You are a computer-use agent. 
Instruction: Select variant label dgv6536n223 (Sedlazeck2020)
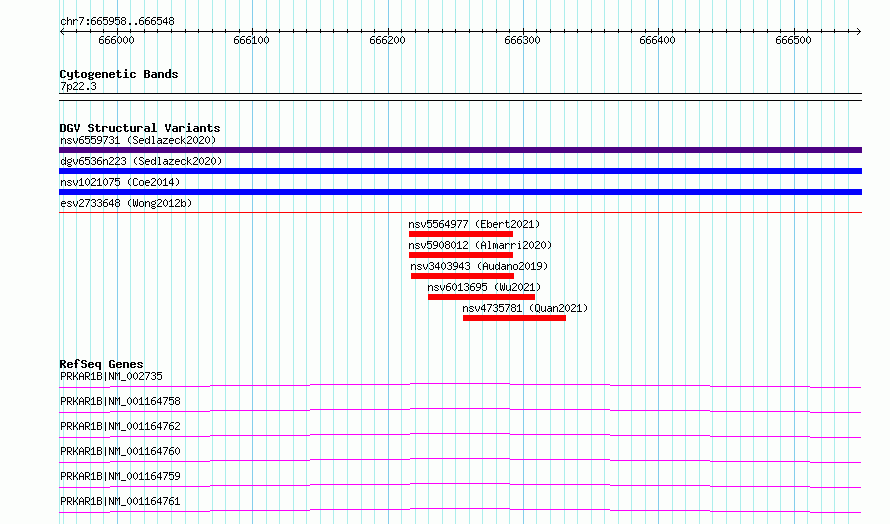pos(141,161)
